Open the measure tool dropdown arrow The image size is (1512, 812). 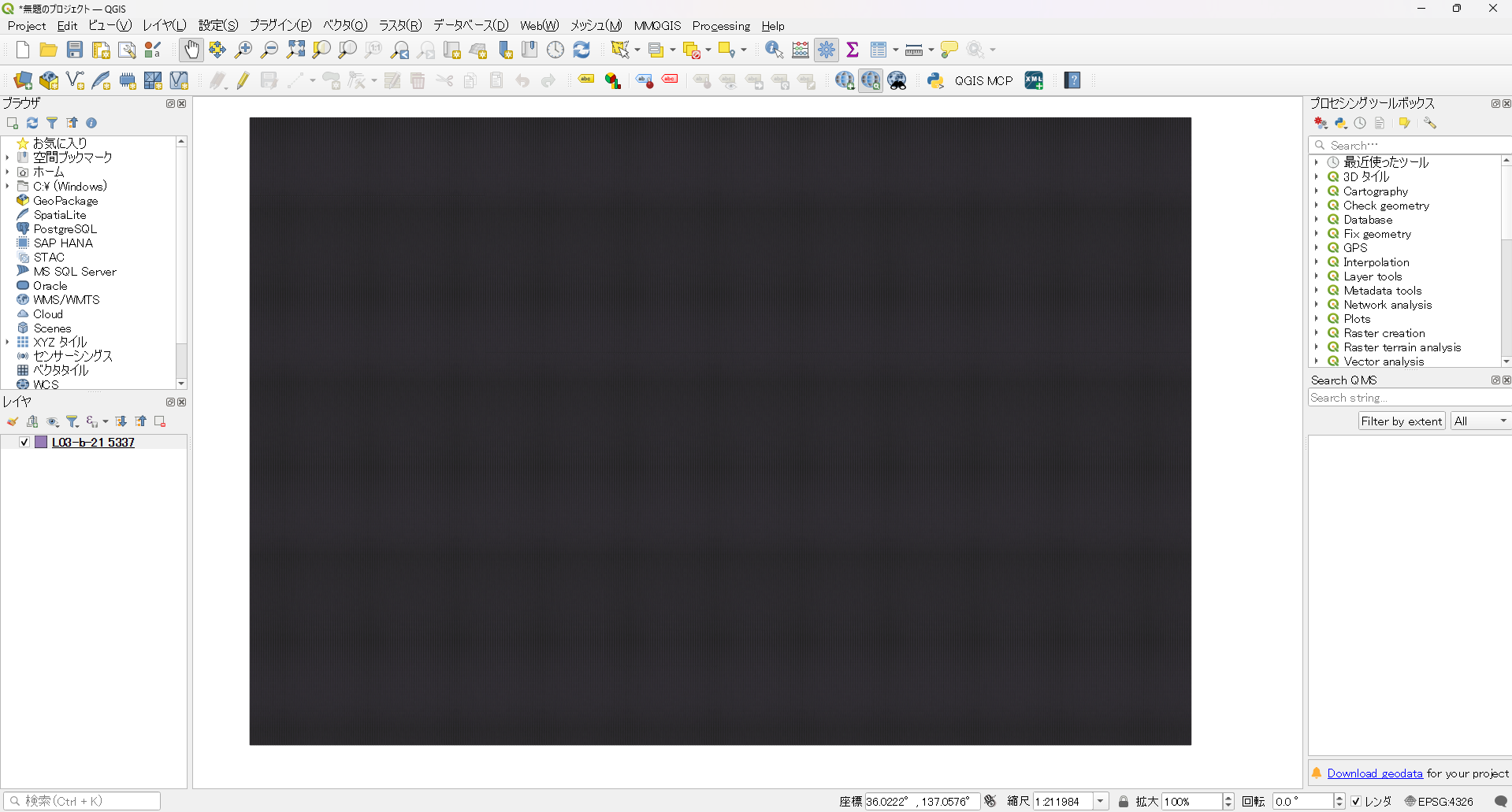pos(931,50)
